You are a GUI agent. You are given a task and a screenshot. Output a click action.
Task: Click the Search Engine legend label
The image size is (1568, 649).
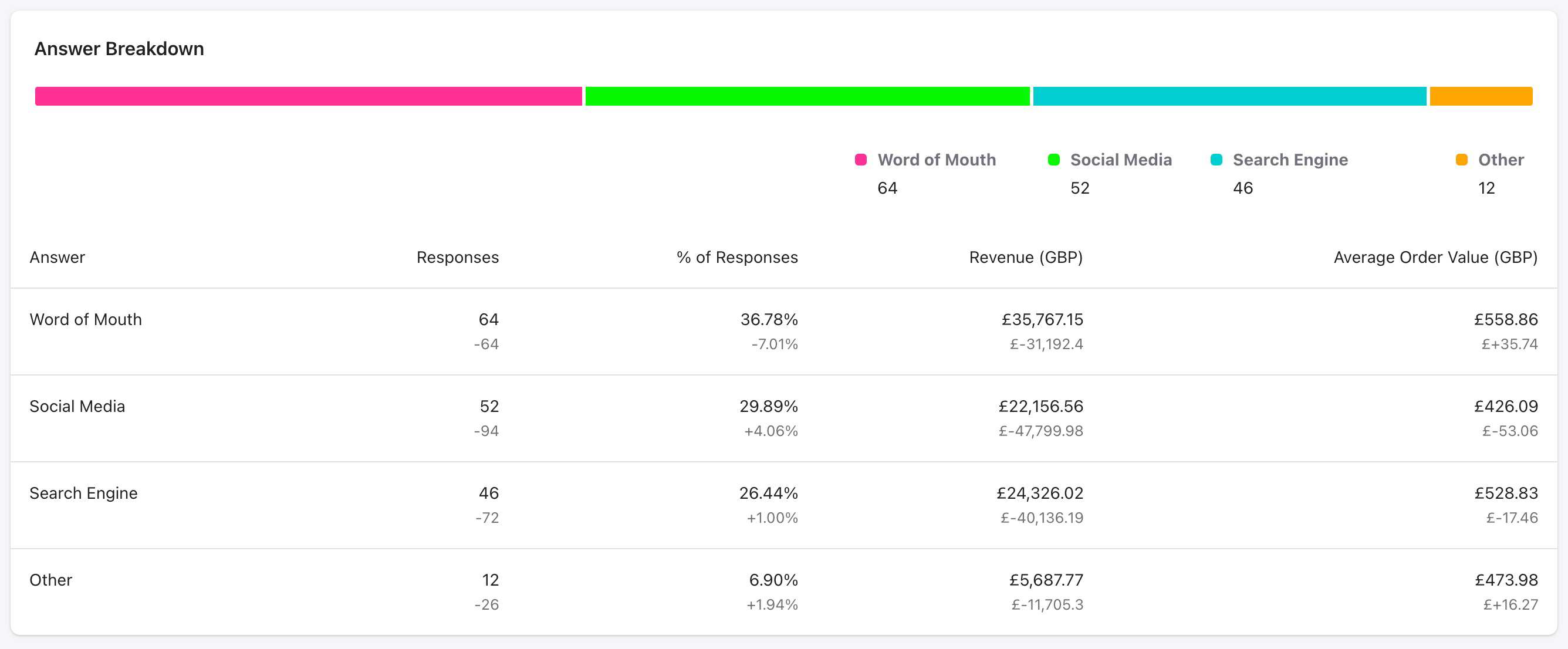pyautogui.click(x=1290, y=160)
